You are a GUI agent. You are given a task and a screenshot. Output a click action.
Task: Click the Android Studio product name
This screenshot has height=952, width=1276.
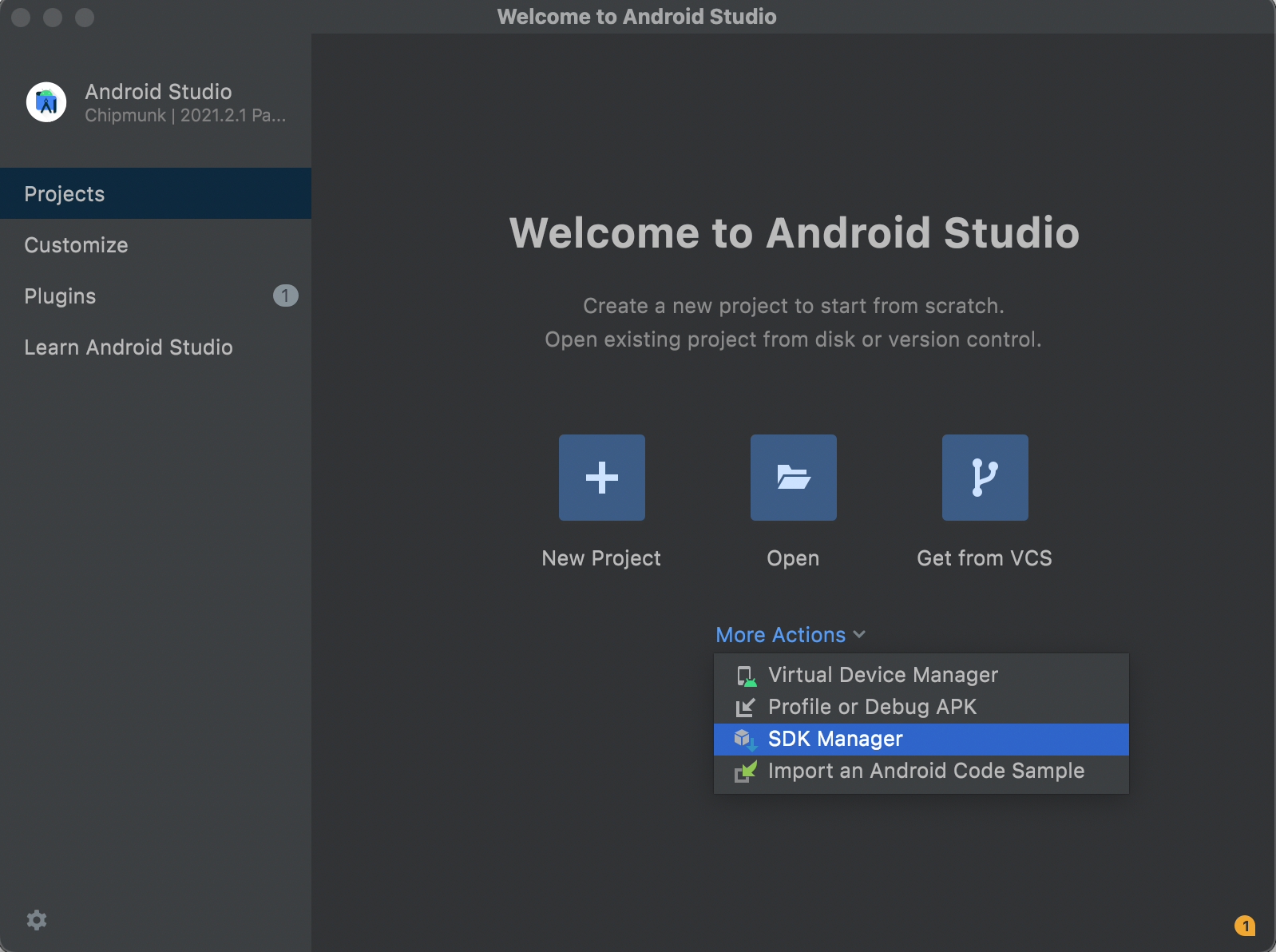pos(158,92)
